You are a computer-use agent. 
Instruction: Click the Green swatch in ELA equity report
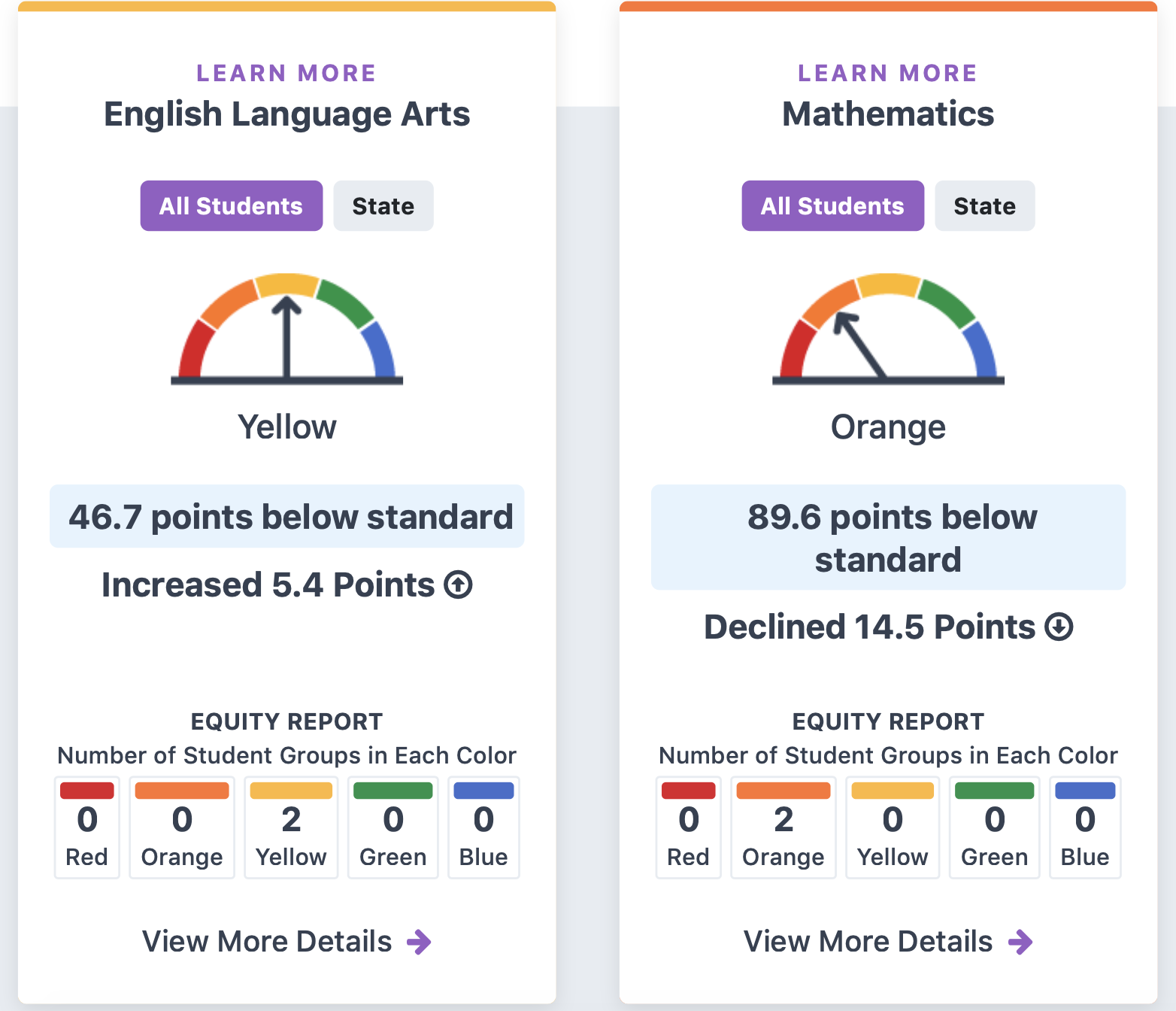[393, 827]
